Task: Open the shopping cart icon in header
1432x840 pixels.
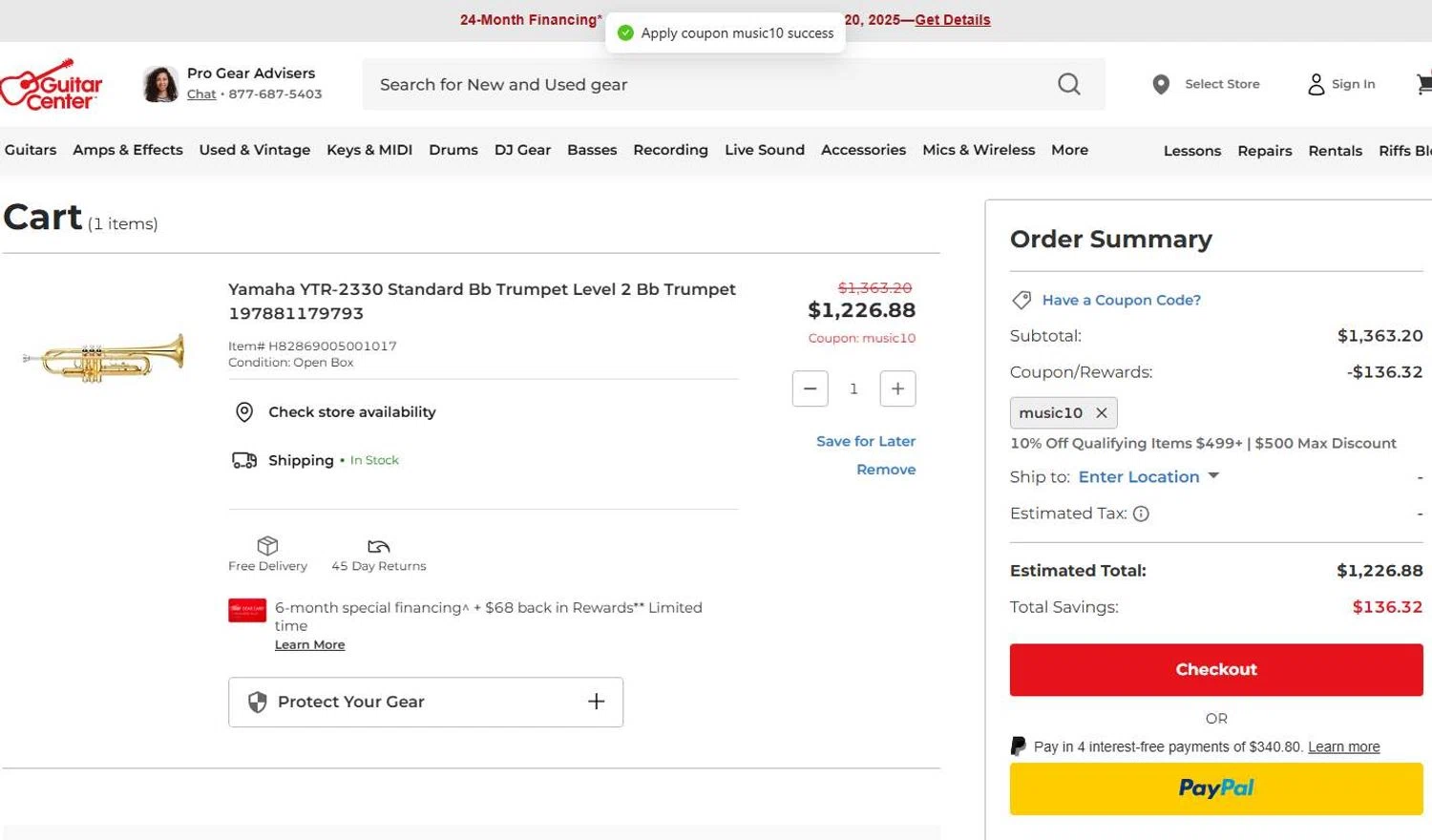Action: [x=1424, y=84]
